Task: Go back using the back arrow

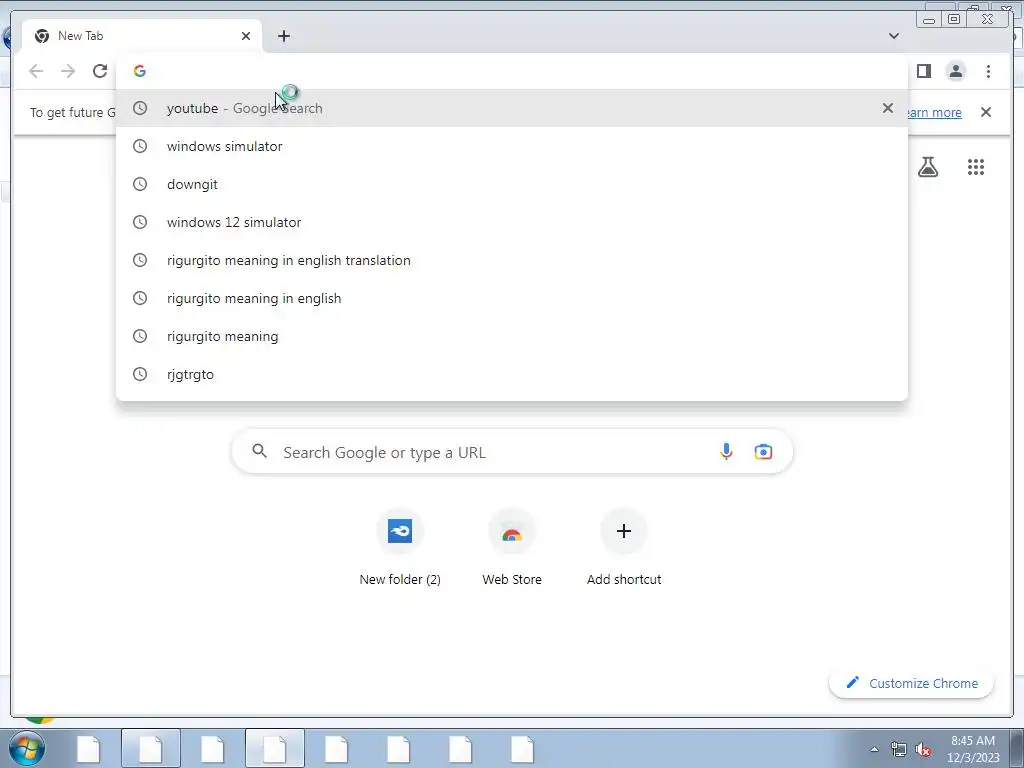Action: coord(36,71)
